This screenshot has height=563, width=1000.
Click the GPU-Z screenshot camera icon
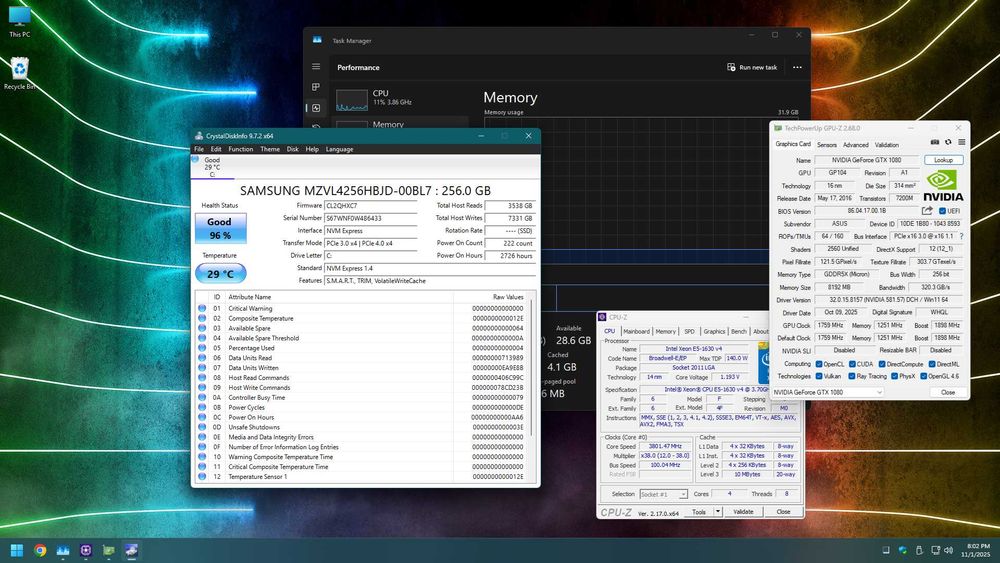935,142
